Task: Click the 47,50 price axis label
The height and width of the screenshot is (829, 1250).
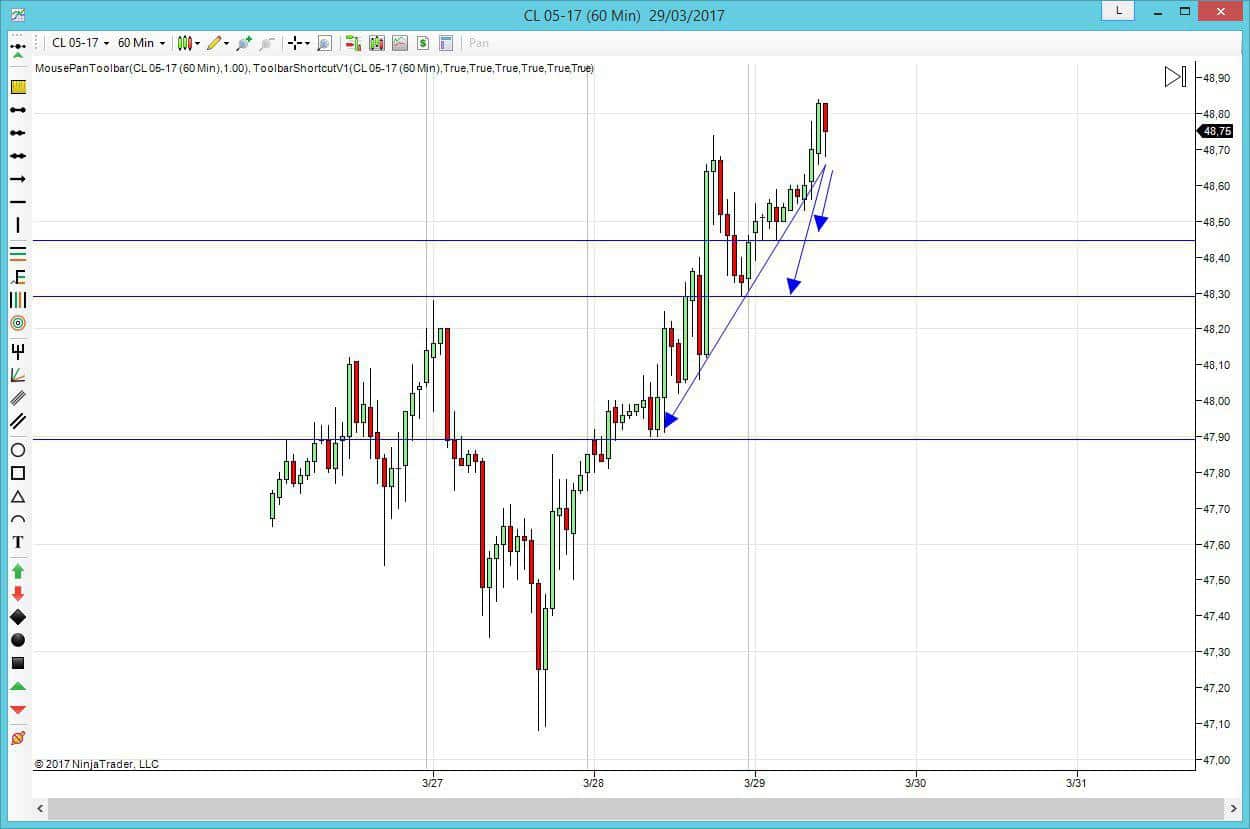Action: coord(1217,580)
